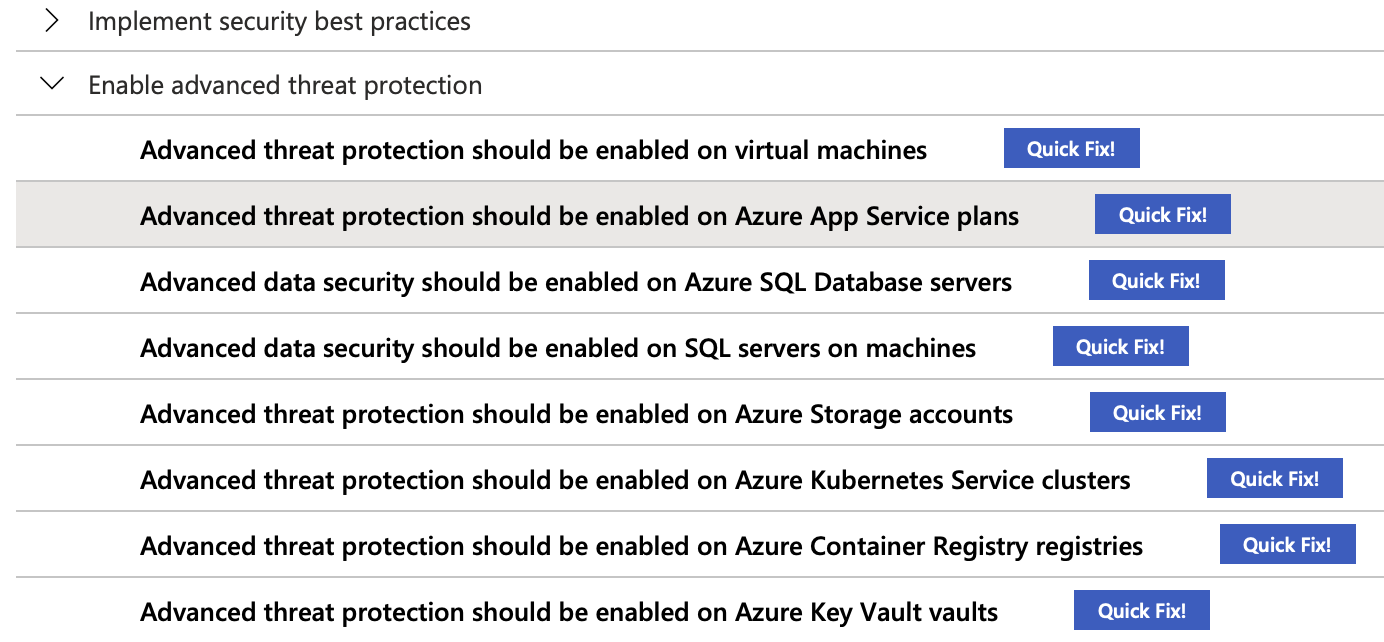Quick Fix protection on Azure Kubernetes Service clusters
This screenshot has height=642, width=1384.
pos(1274,478)
